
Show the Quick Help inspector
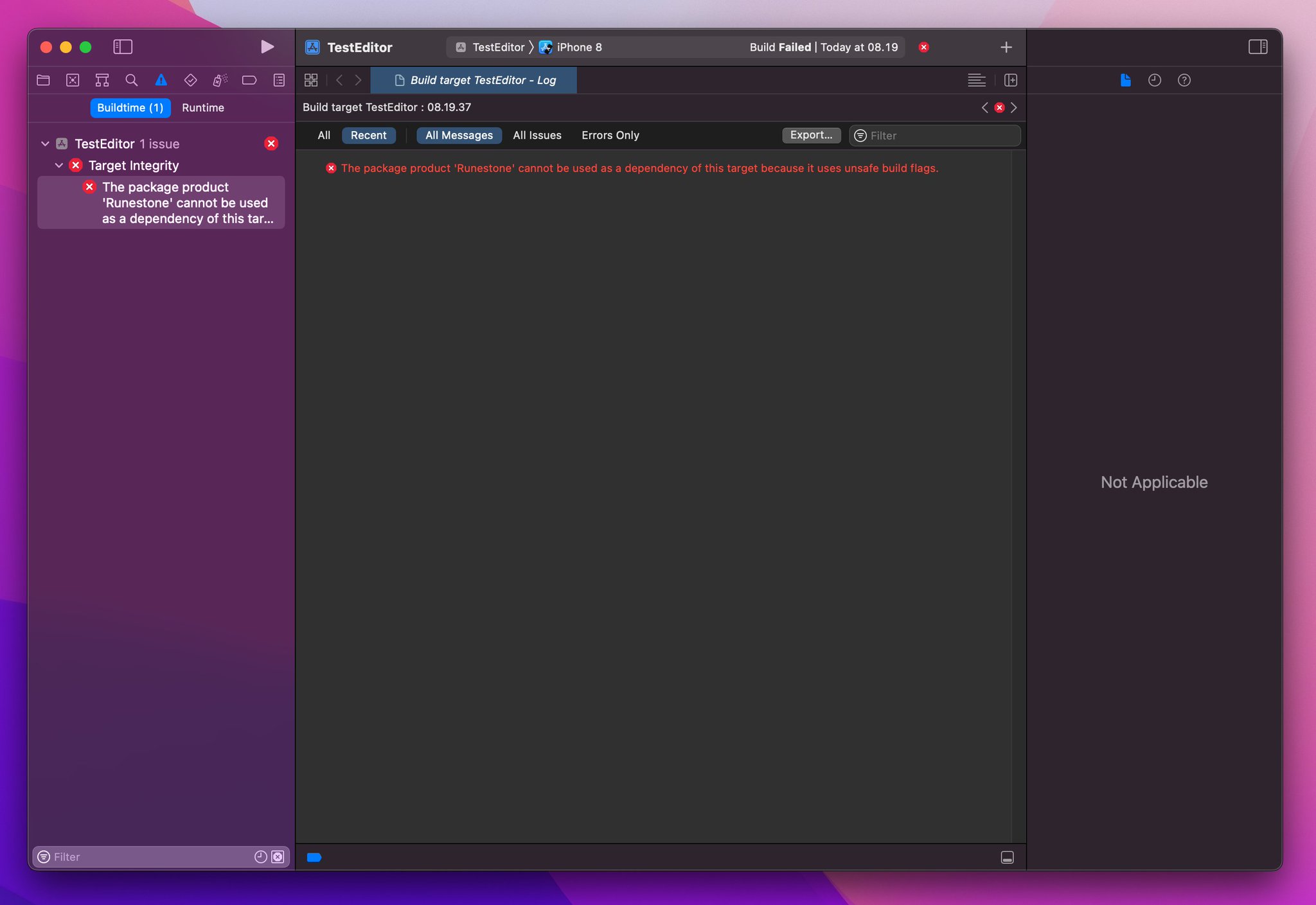click(x=1184, y=80)
